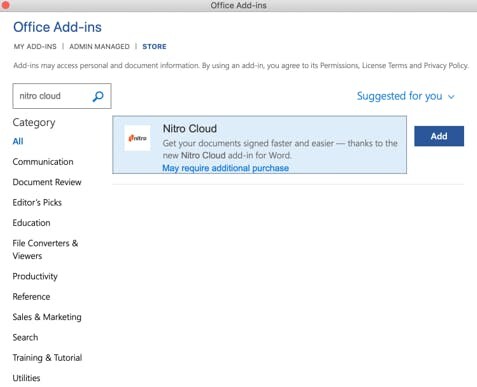Click the Nitro Cloud description text
Image resolution: width=477 pixels, height=387 pixels.
[280, 149]
